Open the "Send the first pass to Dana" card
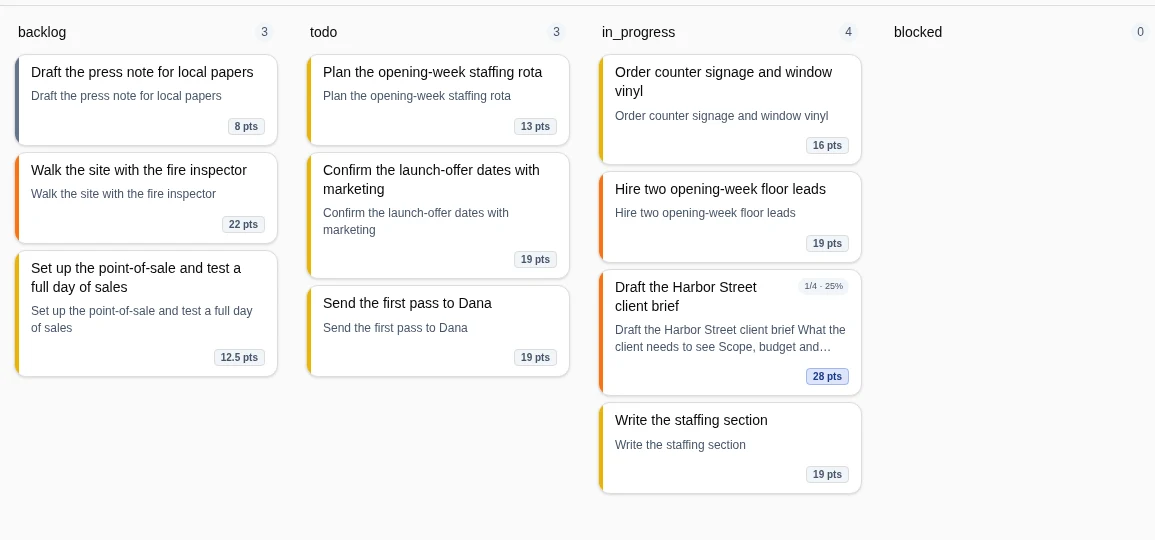 click(x=438, y=332)
